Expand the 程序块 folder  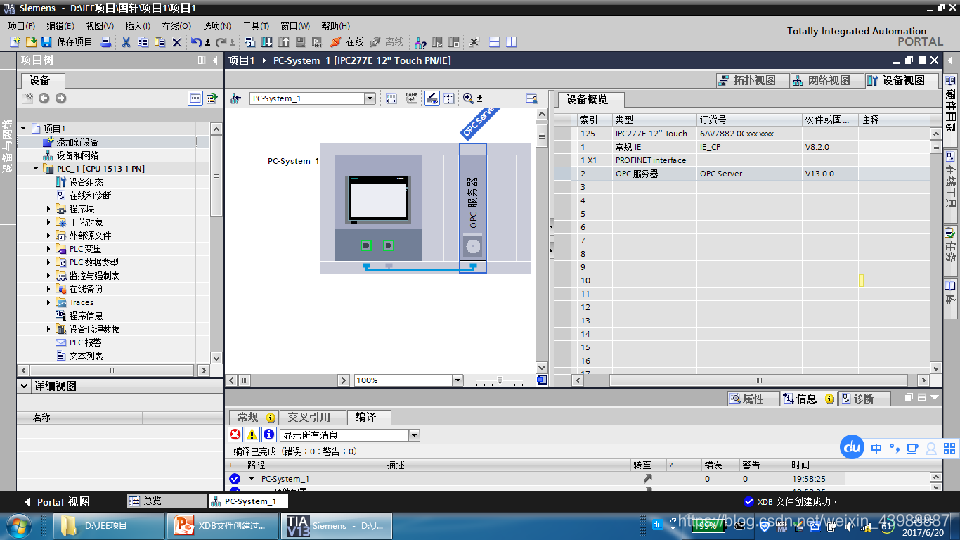tap(48, 209)
